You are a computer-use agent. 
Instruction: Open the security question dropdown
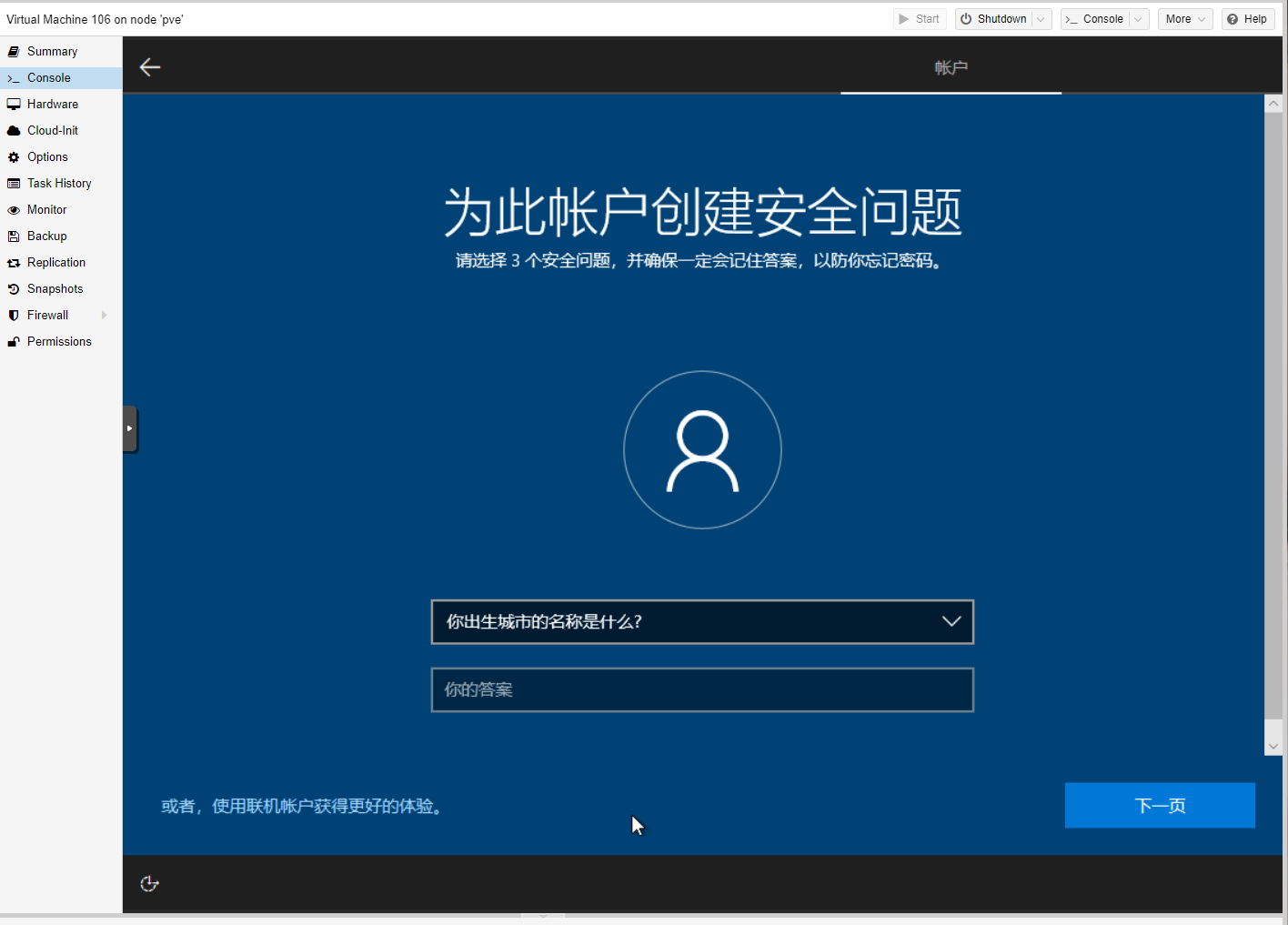702,622
